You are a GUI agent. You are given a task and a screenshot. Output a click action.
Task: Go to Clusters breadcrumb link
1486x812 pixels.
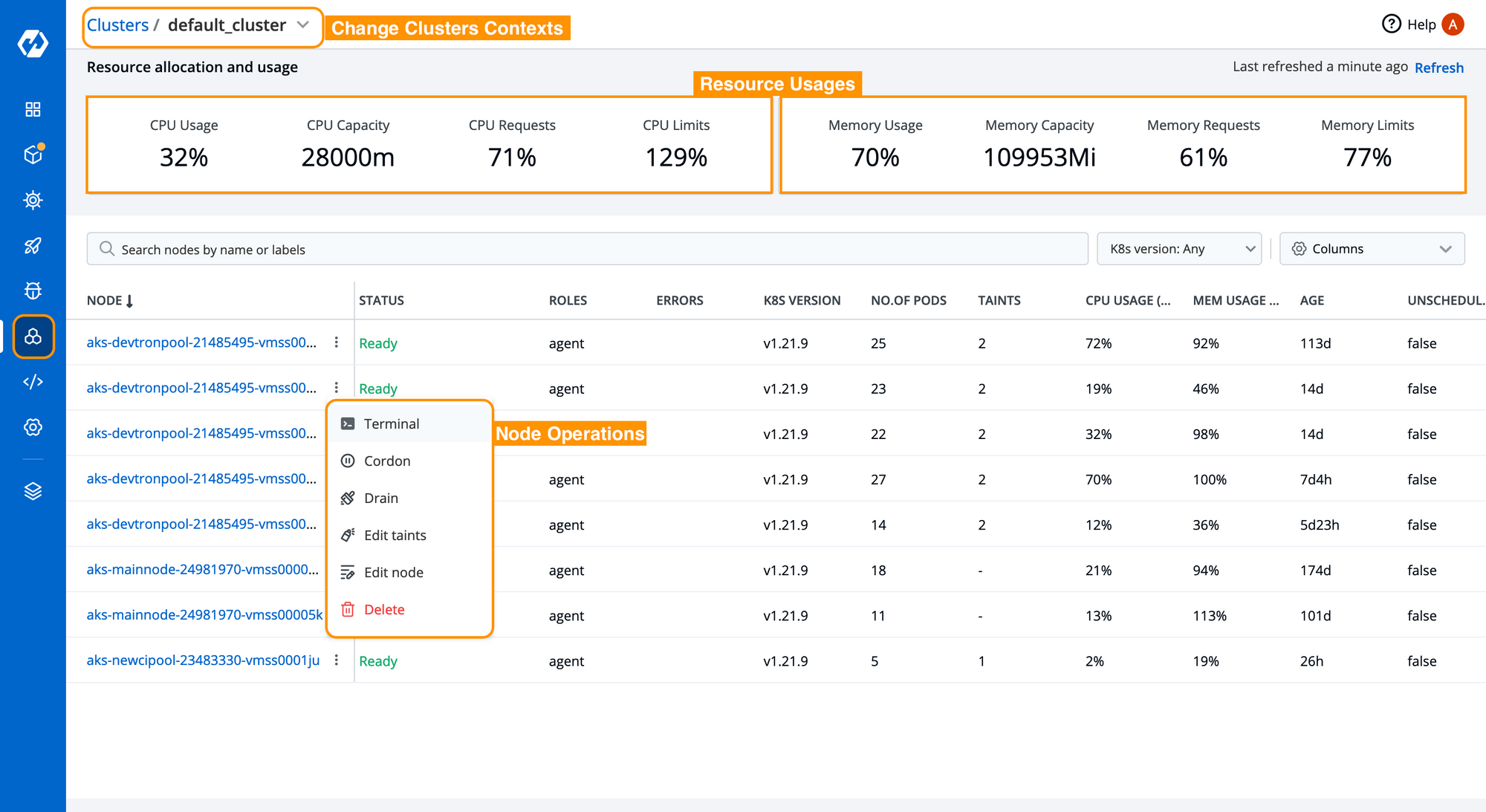pyautogui.click(x=117, y=25)
